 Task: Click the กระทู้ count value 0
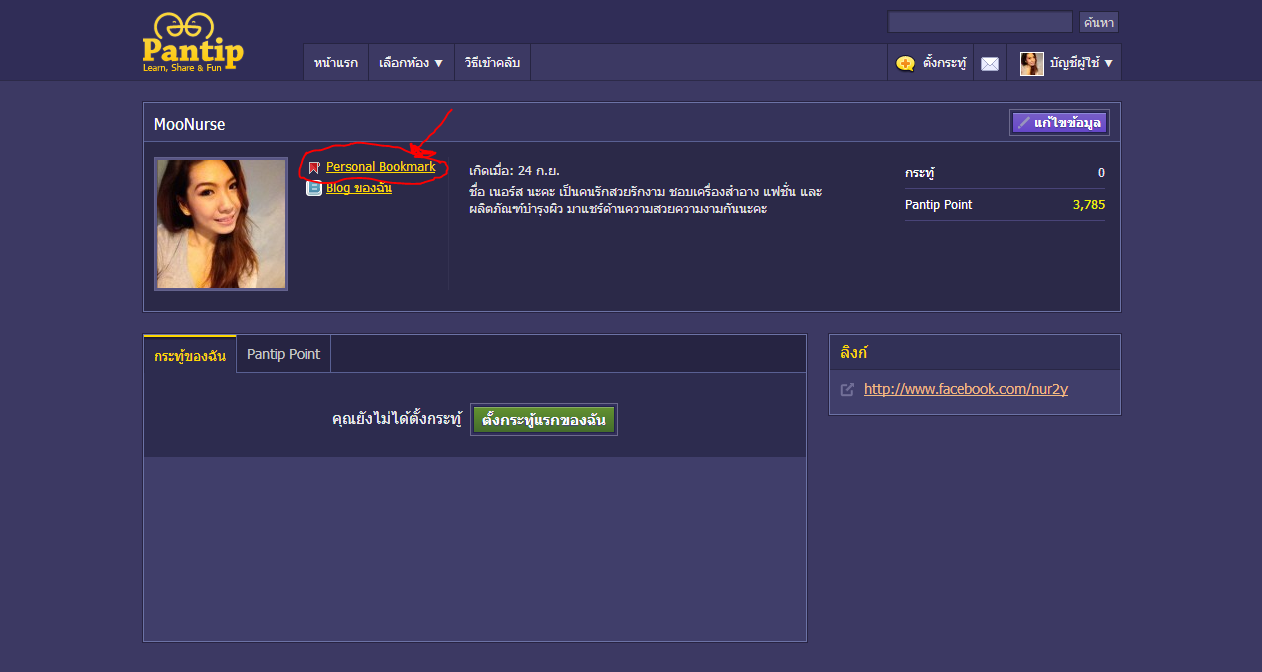click(x=1101, y=173)
